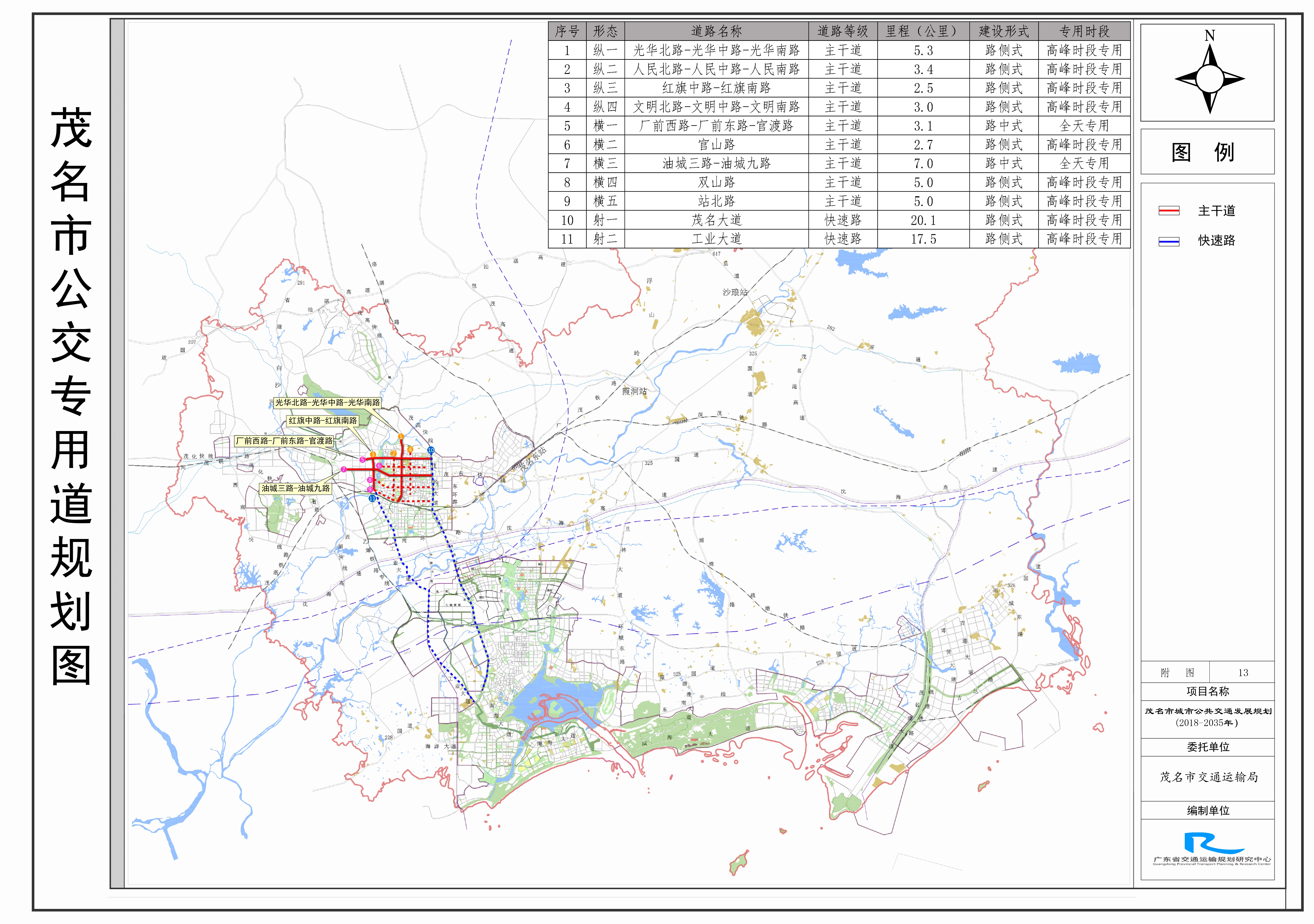
Task: Click 路中式 in the 油城三路-油城九路 row
Action: click(1004, 164)
